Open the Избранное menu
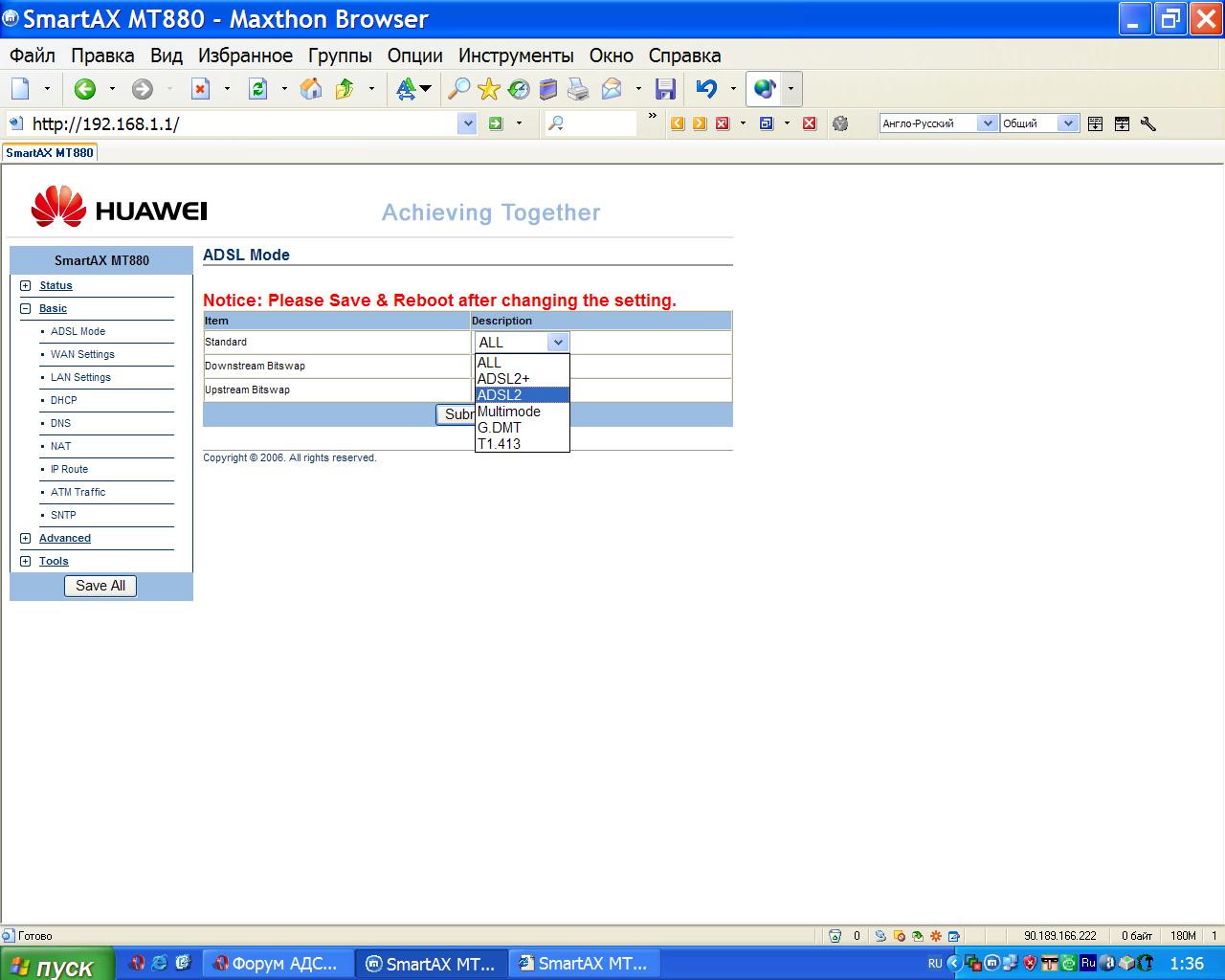The height and width of the screenshot is (980, 1225). coord(245,56)
